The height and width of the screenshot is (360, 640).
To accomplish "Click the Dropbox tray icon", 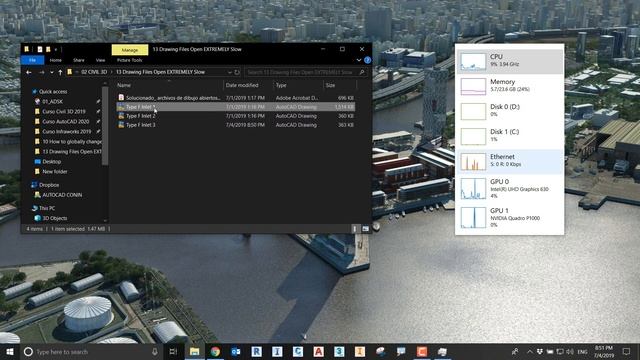I will pos(540,351).
